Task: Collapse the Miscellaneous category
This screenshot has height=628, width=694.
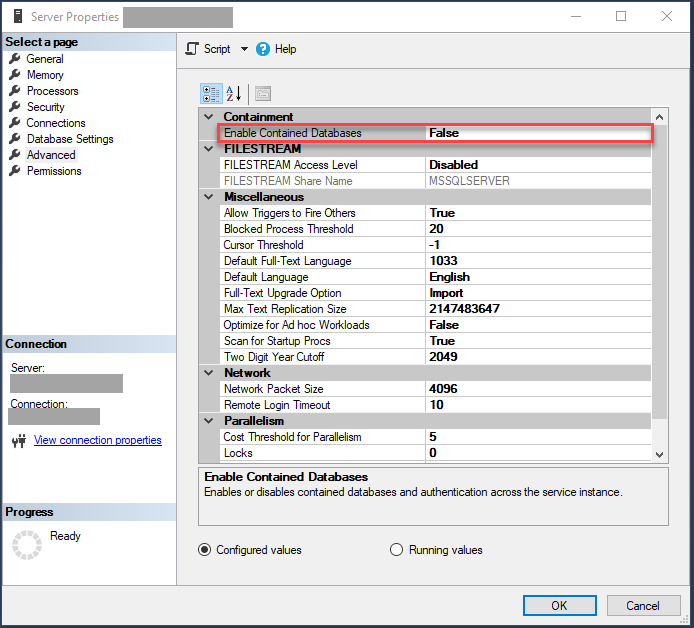Action: pos(208,197)
